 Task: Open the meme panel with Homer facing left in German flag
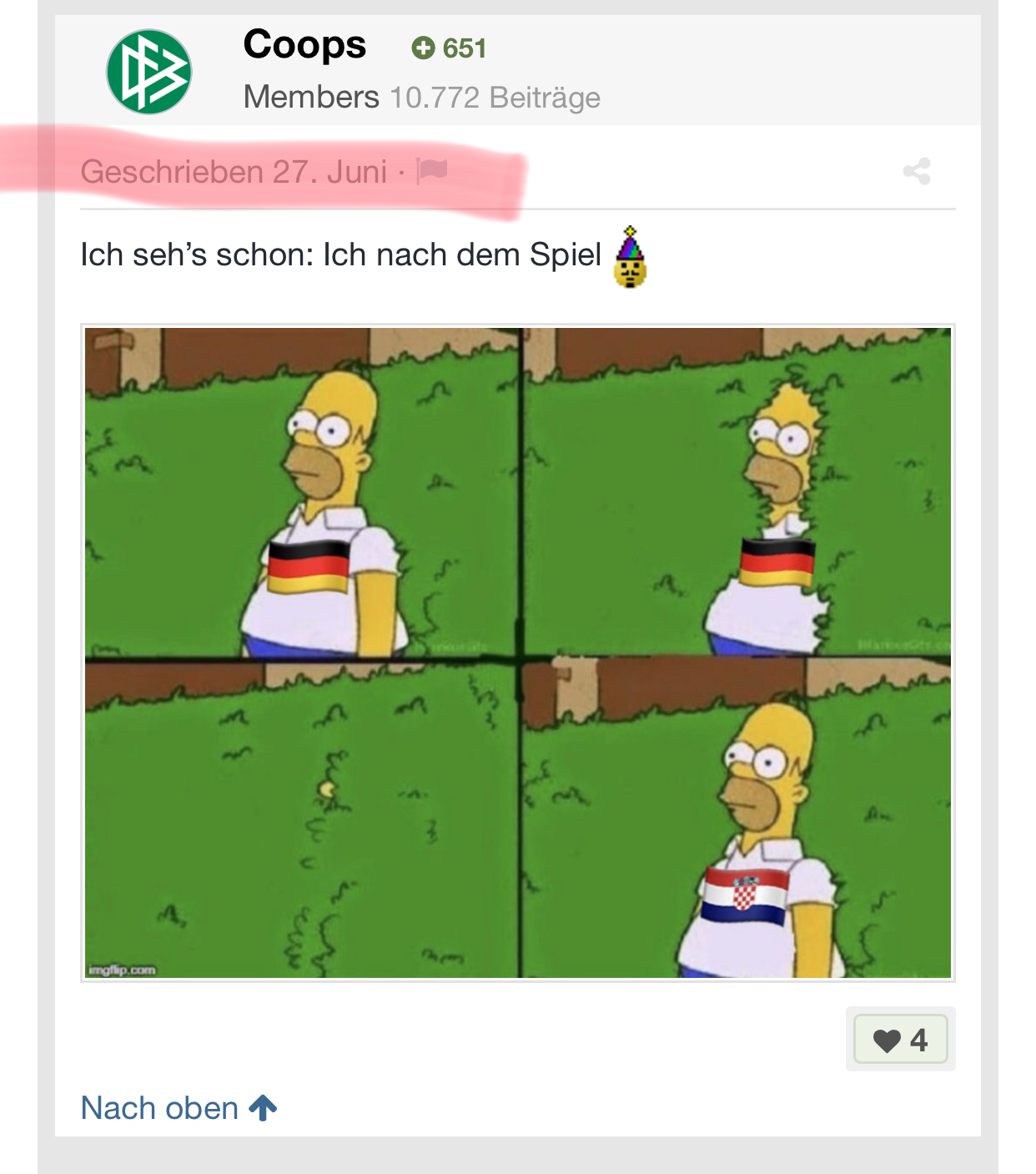coord(302,491)
